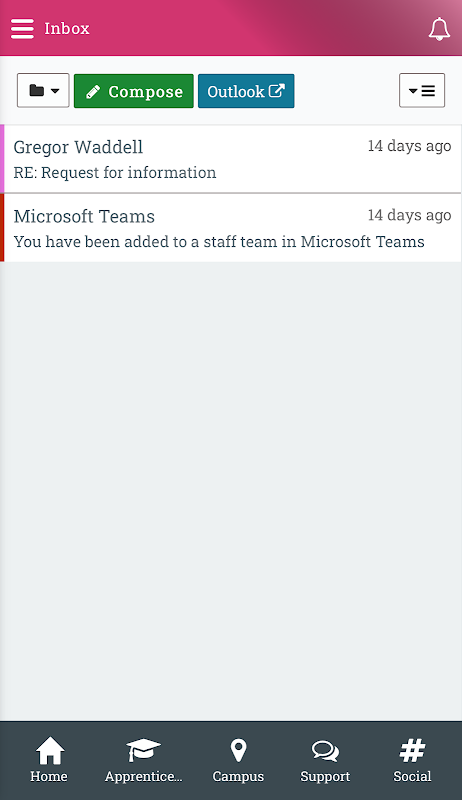Select the staff team added notification text

pyautogui.click(x=219, y=241)
